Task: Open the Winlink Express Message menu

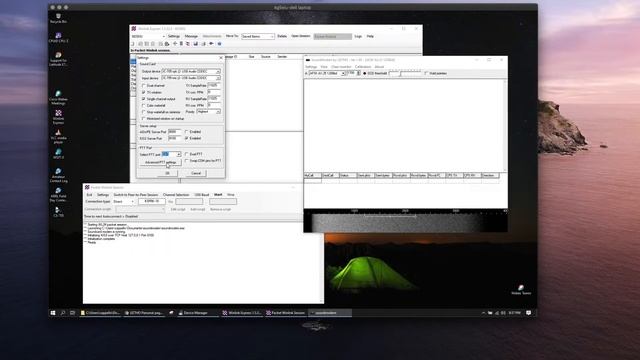Action: click(x=191, y=36)
